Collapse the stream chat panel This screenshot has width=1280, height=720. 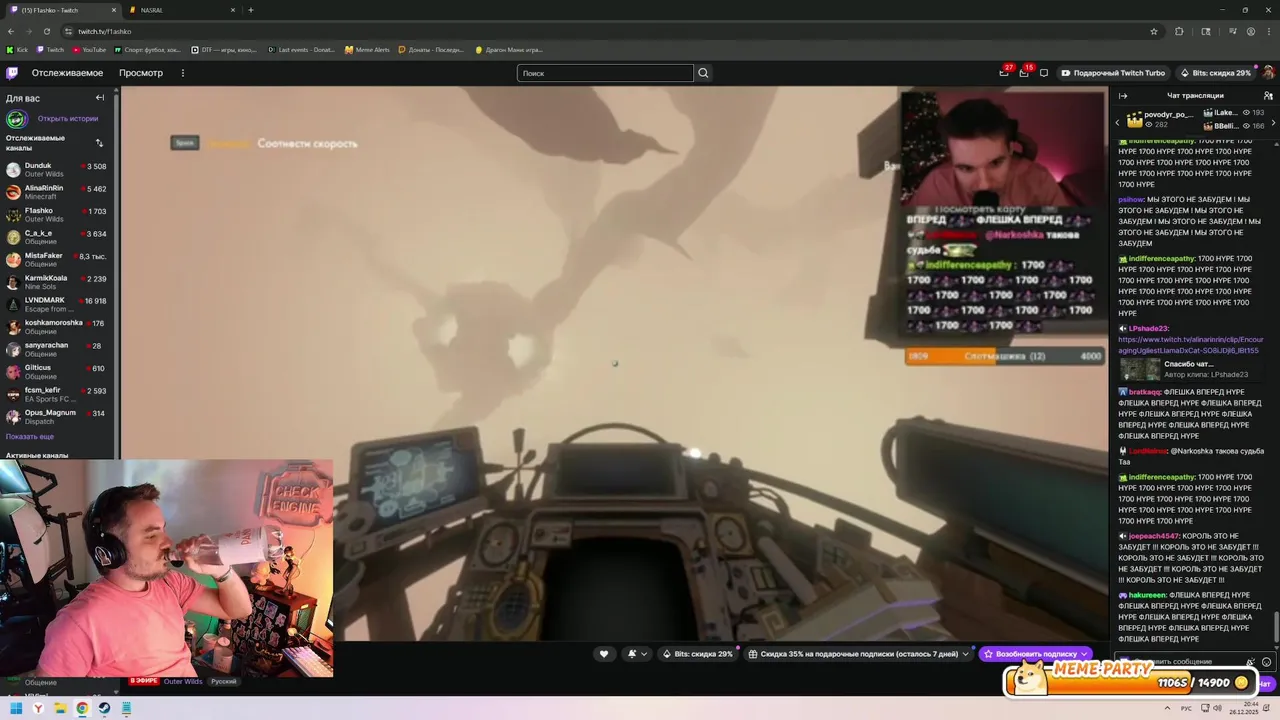tap(1123, 96)
